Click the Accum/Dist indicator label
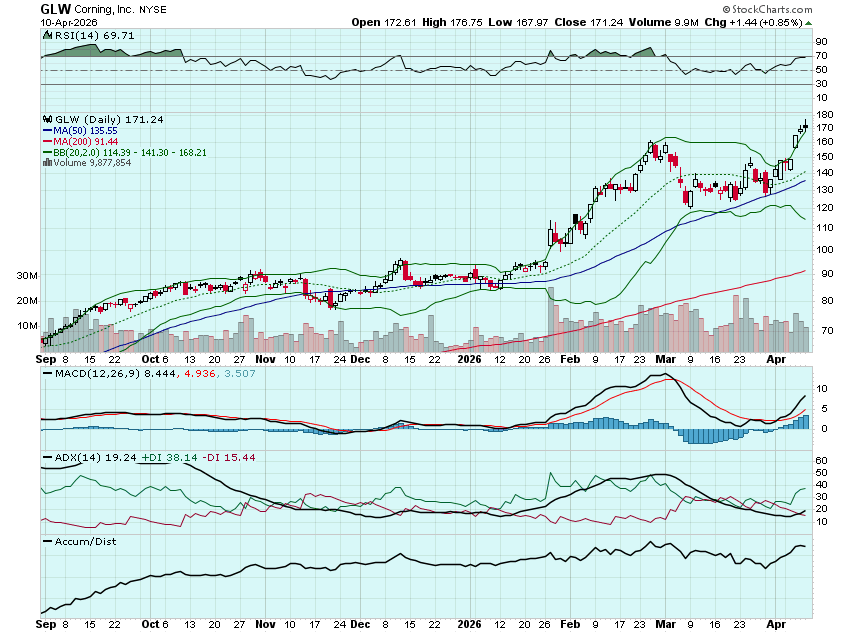The height and width of the screenshot is (633, 850). pos(85,542)
